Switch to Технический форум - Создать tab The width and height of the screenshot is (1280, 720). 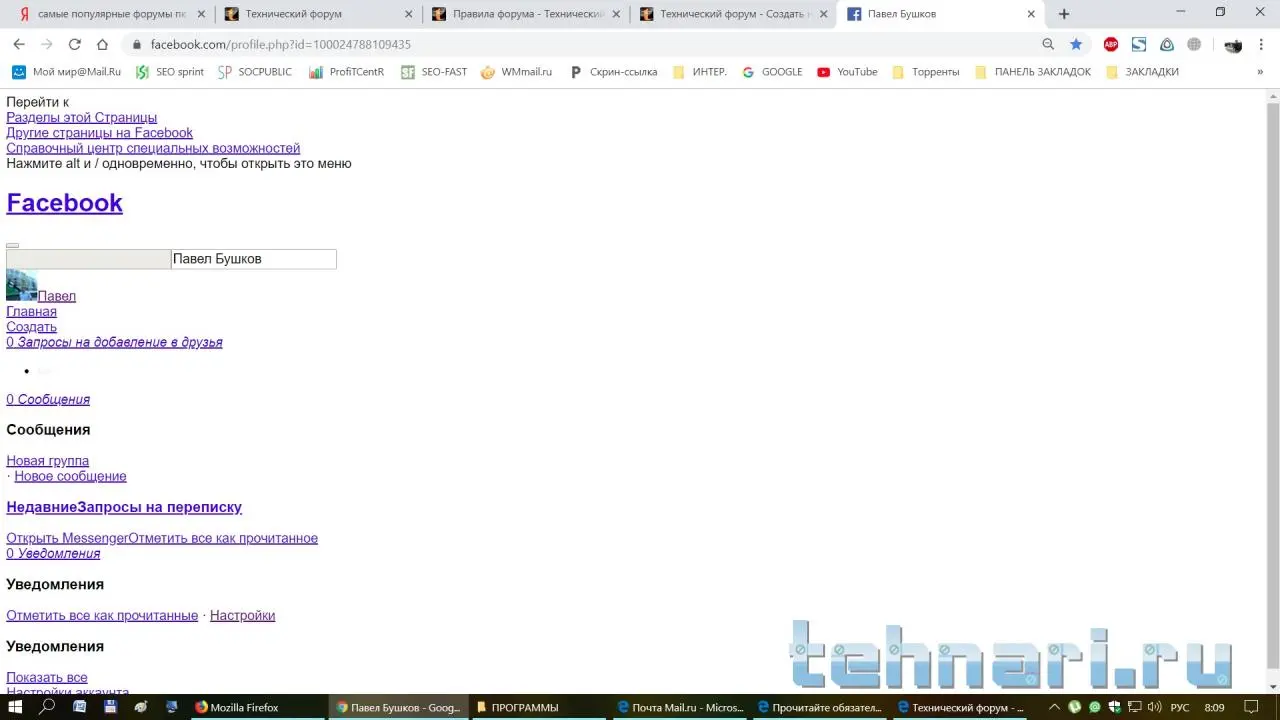733,14
